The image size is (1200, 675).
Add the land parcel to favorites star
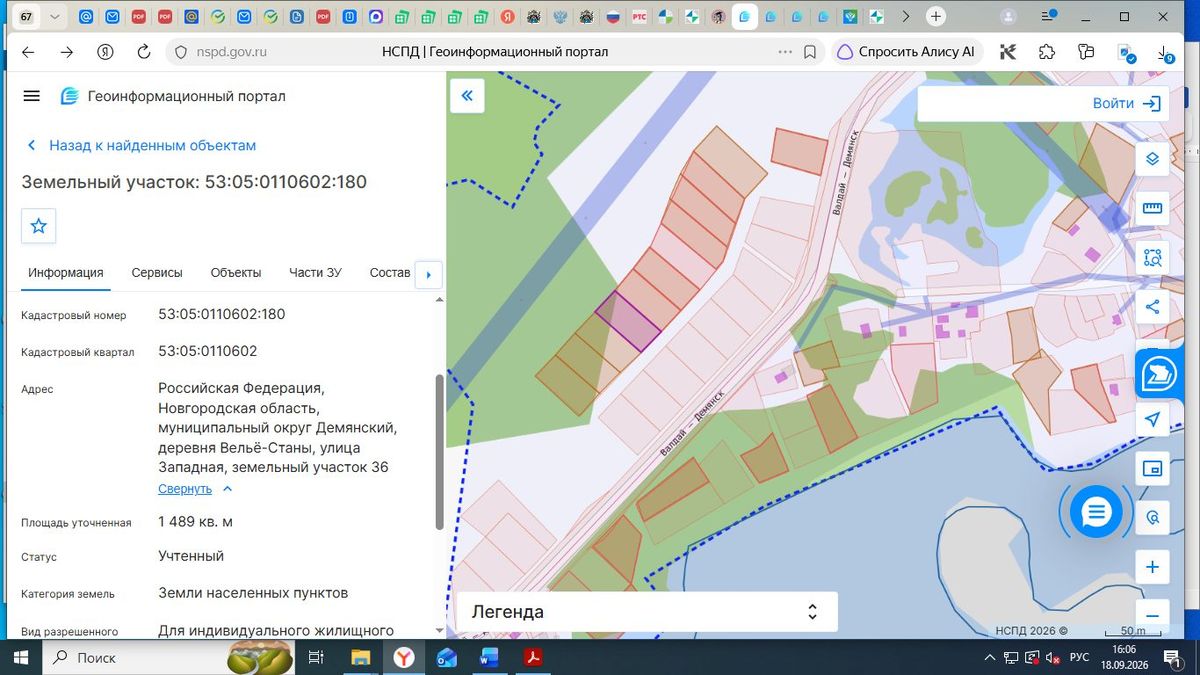pyautogui.click(x=39, y=226)
